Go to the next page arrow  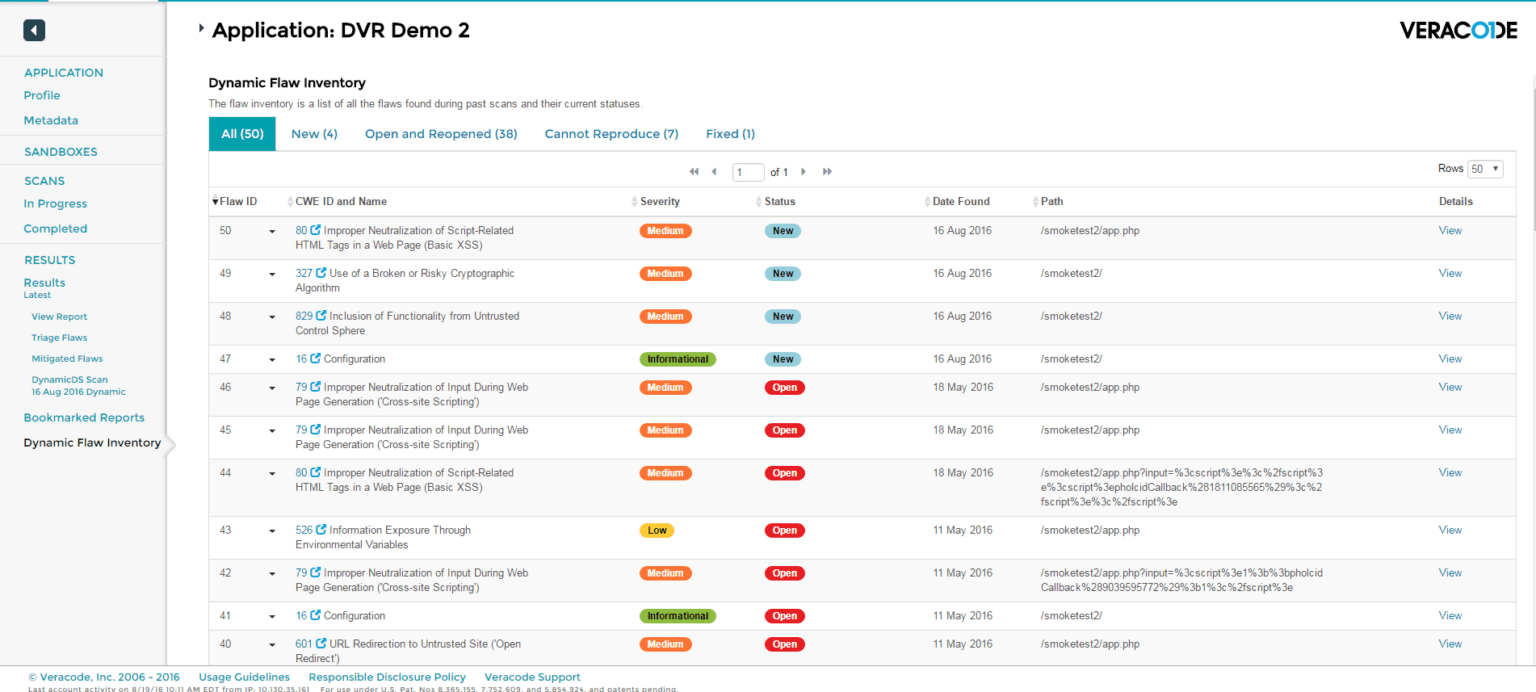(x=803, y=172)
